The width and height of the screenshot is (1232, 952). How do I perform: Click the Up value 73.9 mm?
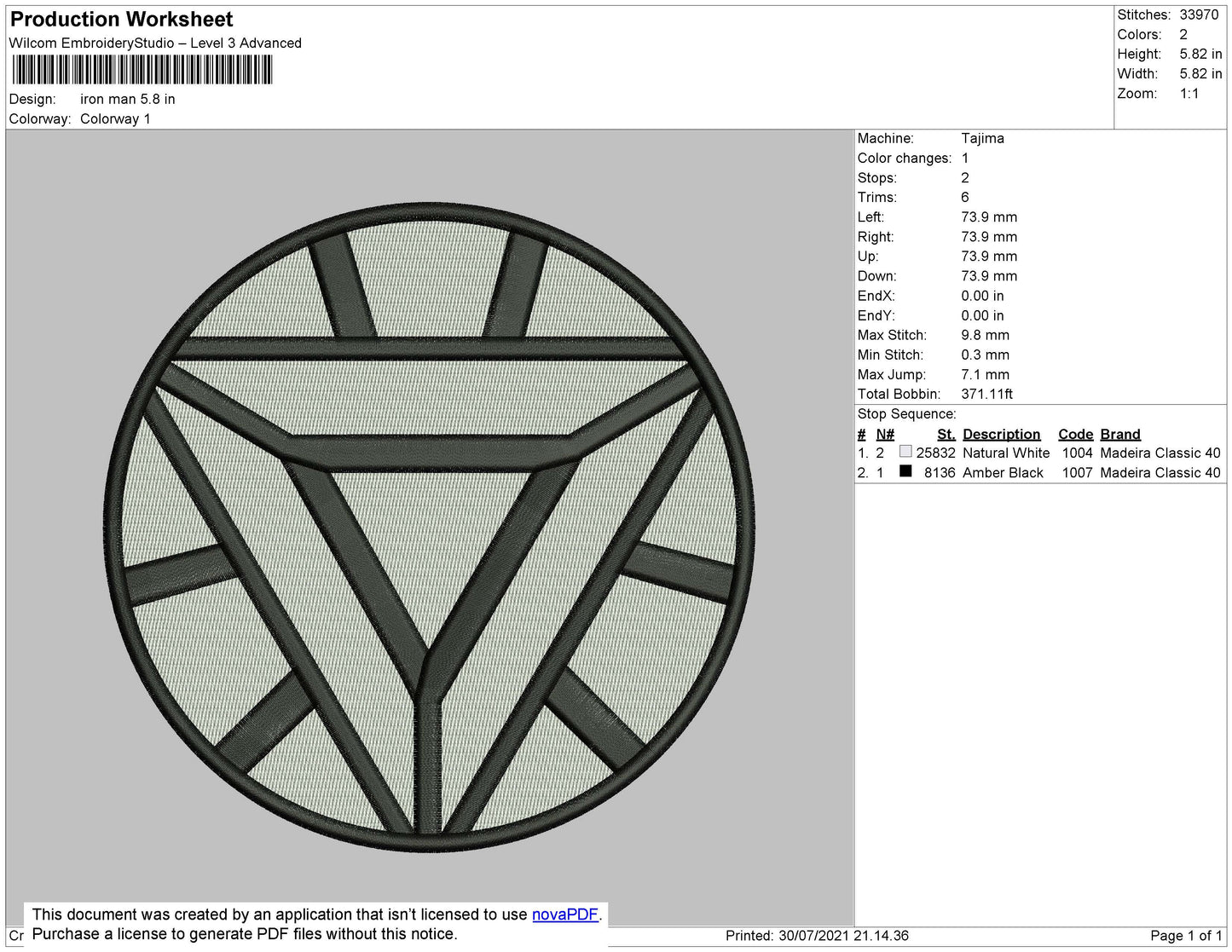[x=989, y=256]
